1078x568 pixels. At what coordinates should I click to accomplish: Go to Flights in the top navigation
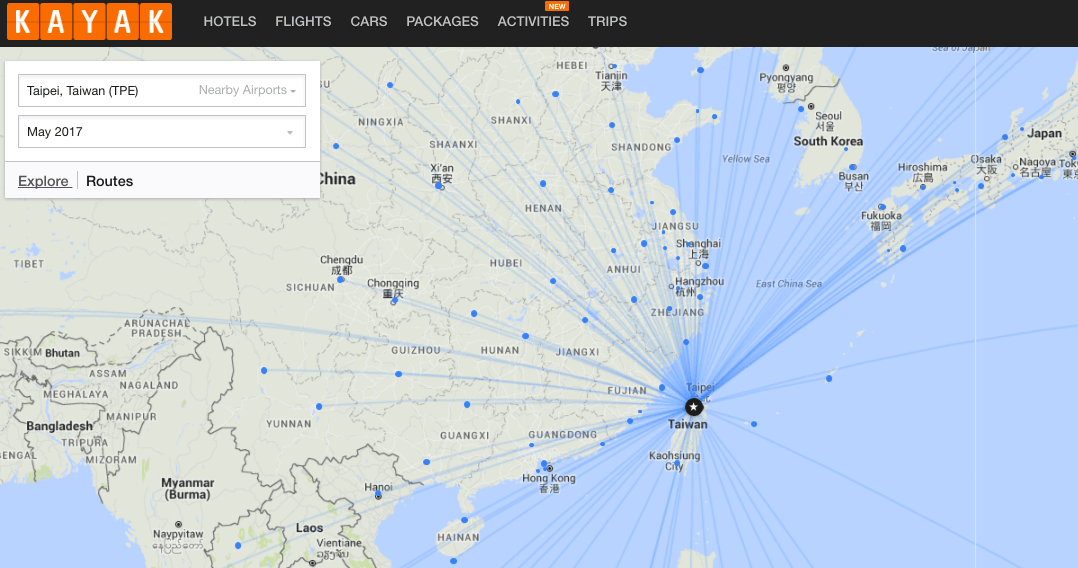[x=303, y=21]
